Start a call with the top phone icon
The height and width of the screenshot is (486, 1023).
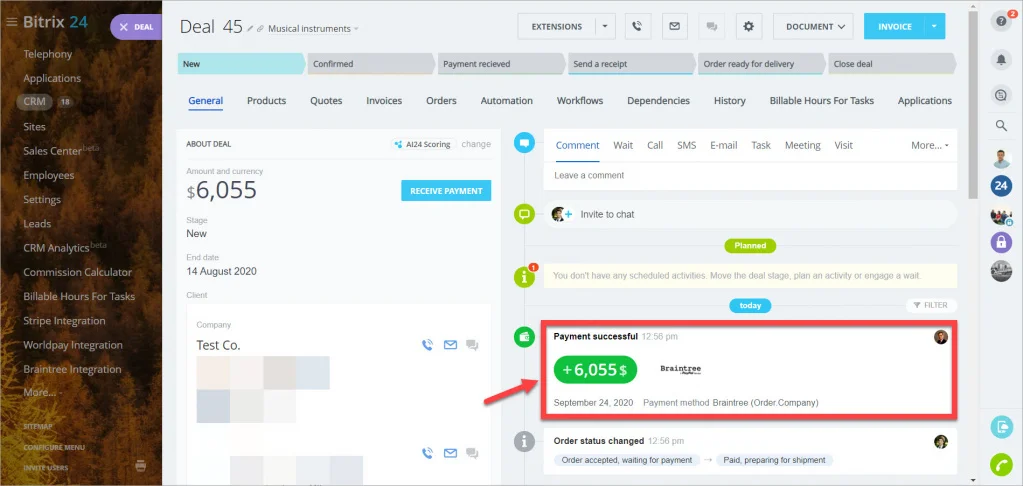tap(637, 27)
